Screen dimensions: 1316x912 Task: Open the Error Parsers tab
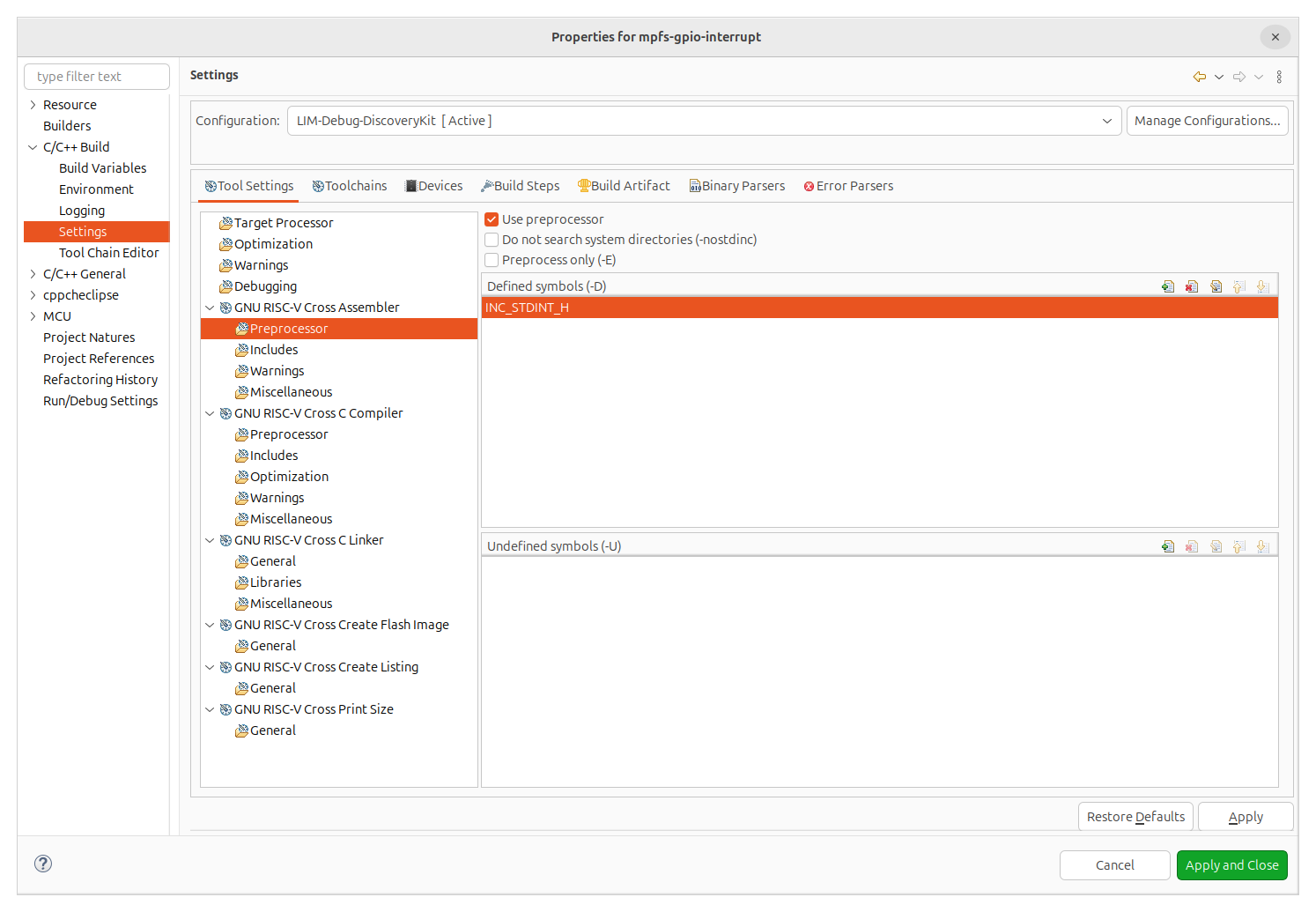pyautogui.click(x=847, y=185)
